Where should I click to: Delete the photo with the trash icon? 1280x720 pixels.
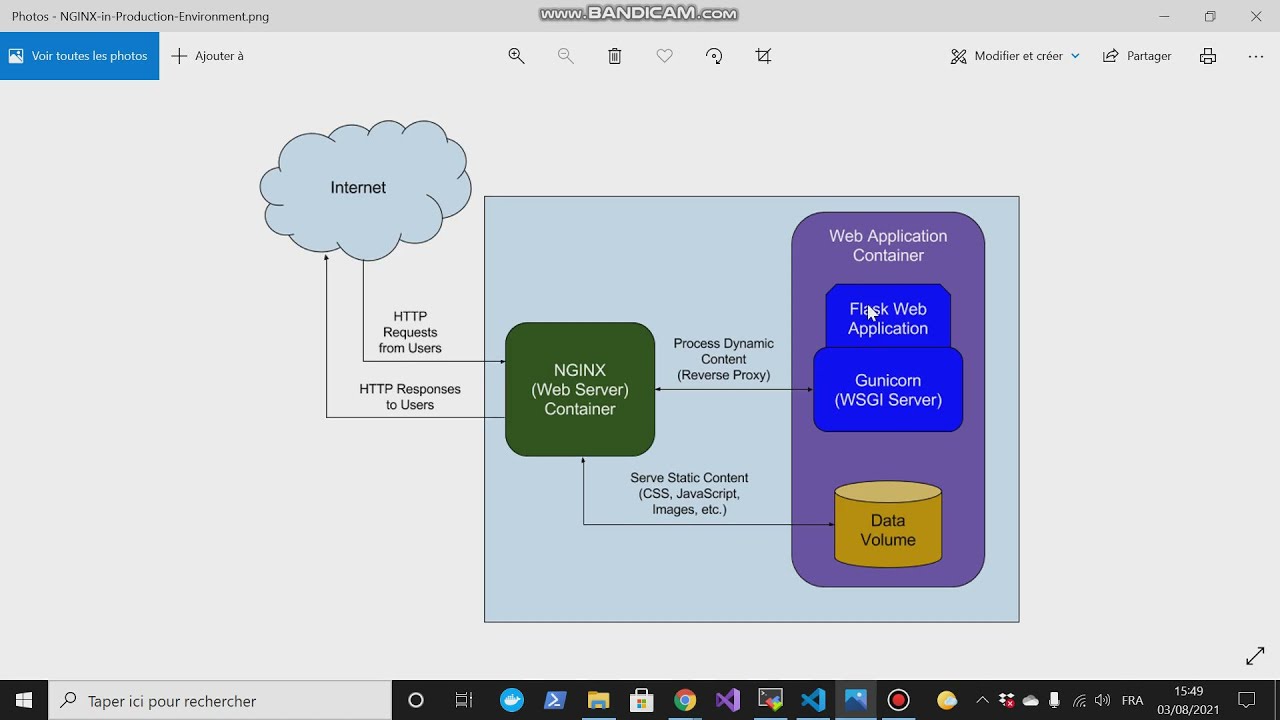615,56
